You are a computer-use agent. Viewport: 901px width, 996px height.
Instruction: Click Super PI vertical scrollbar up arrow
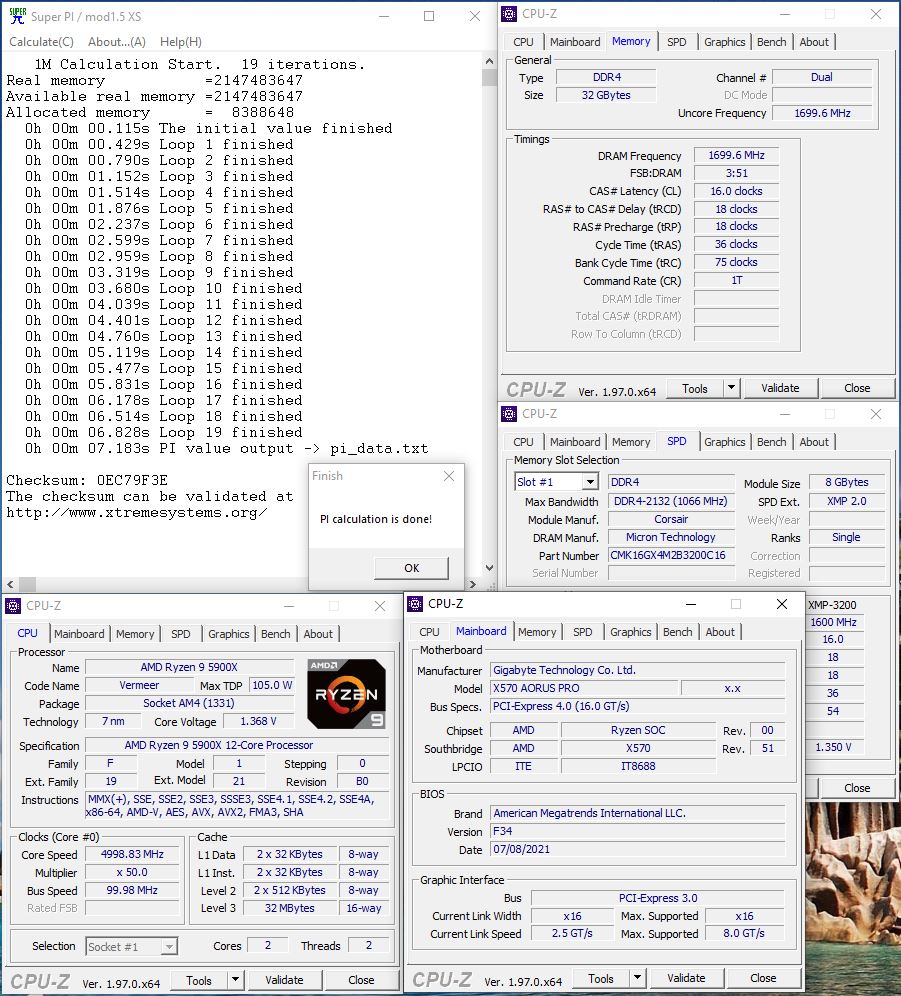click(489, 62)
